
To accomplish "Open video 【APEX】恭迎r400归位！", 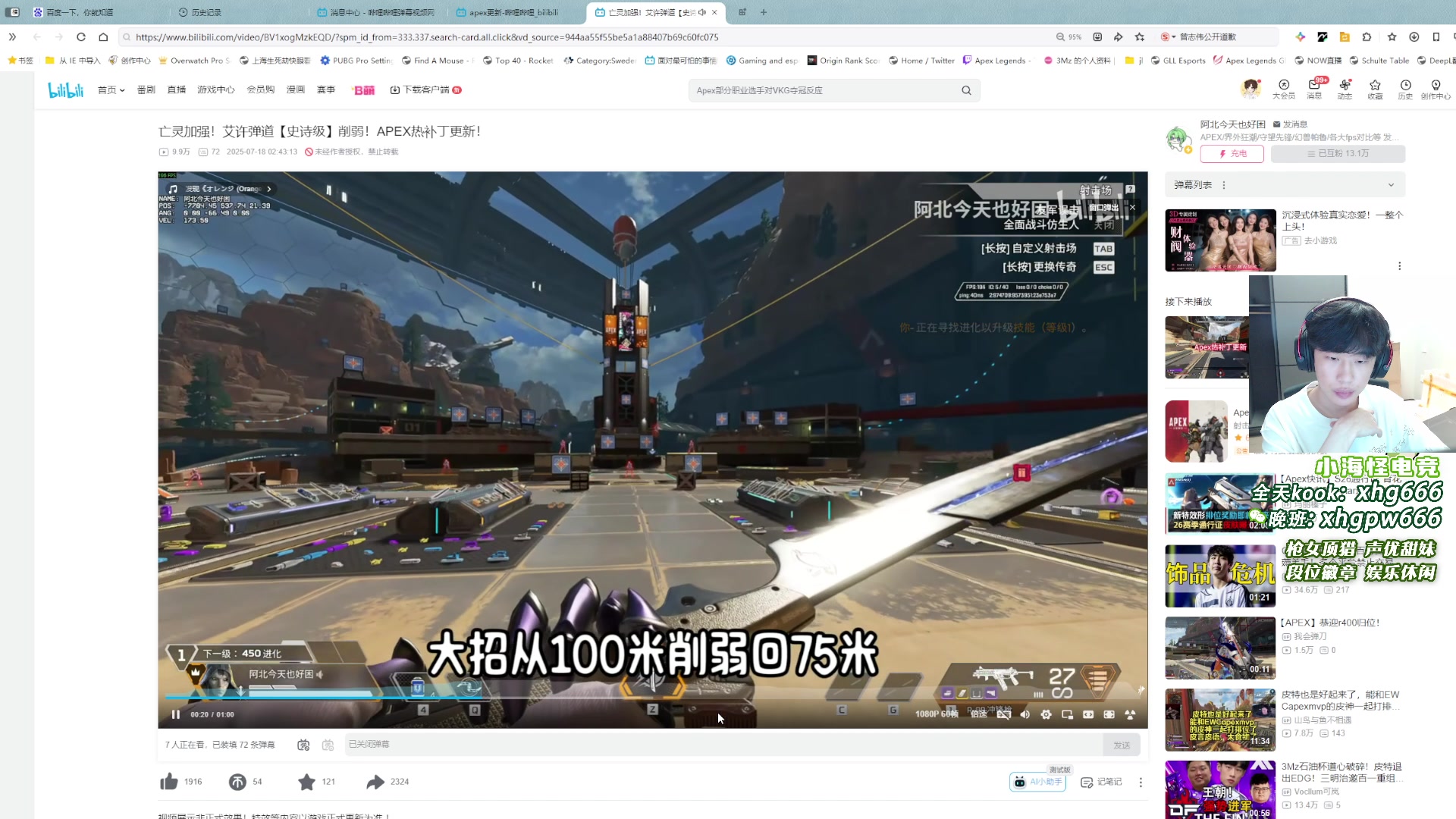I will coord(1329,623).
